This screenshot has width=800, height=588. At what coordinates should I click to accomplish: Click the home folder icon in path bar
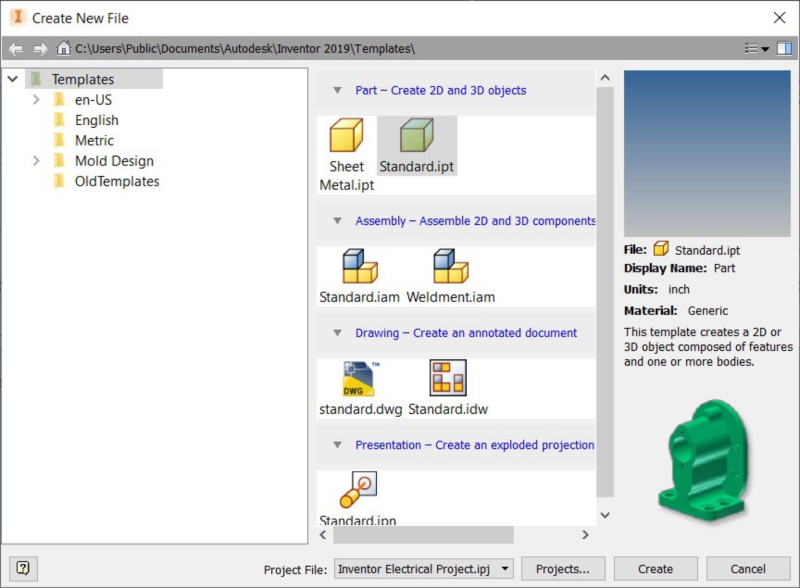pyautogui.click(x=64, y=48)
